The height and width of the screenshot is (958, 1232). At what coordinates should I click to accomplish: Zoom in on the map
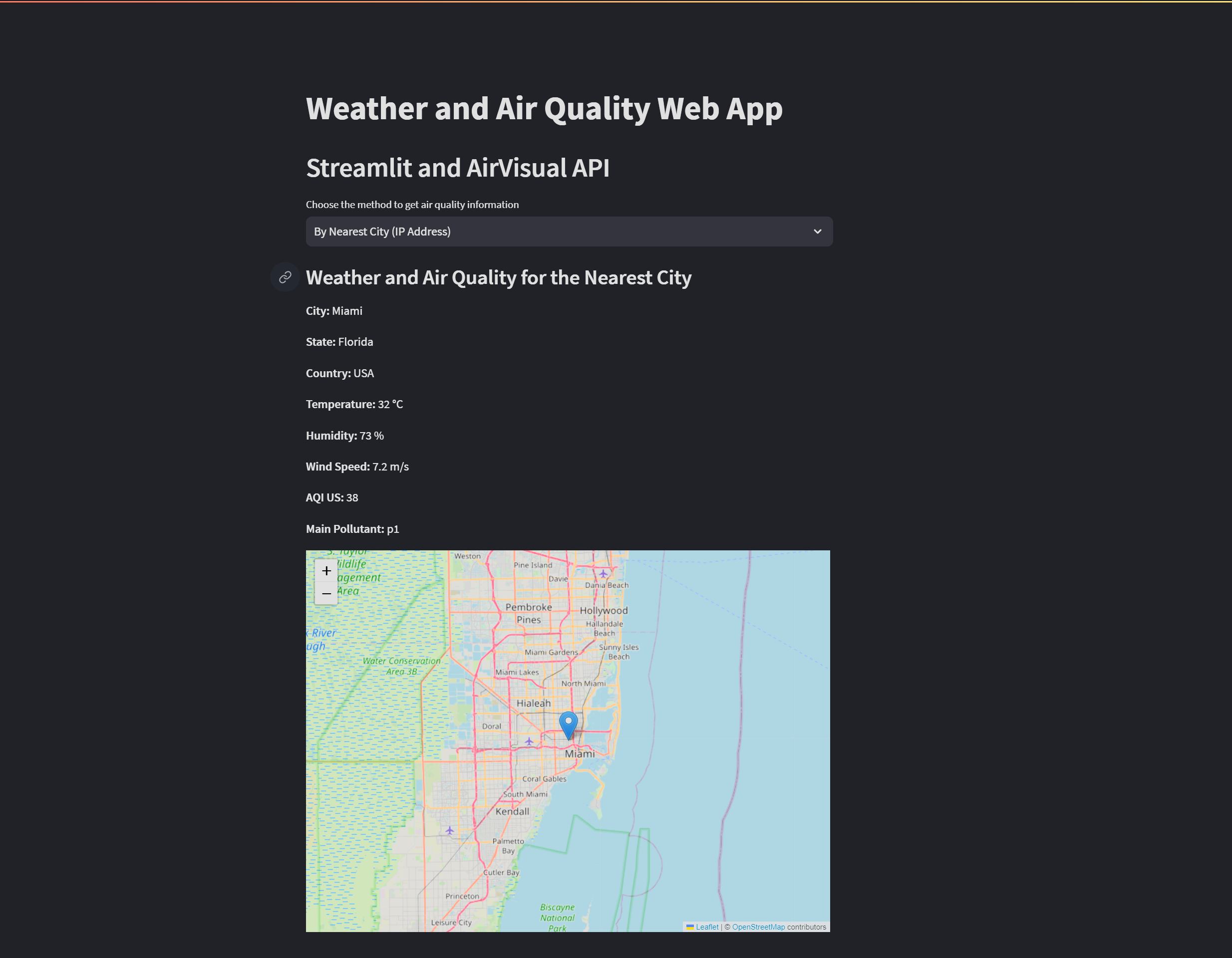[326, 571]
